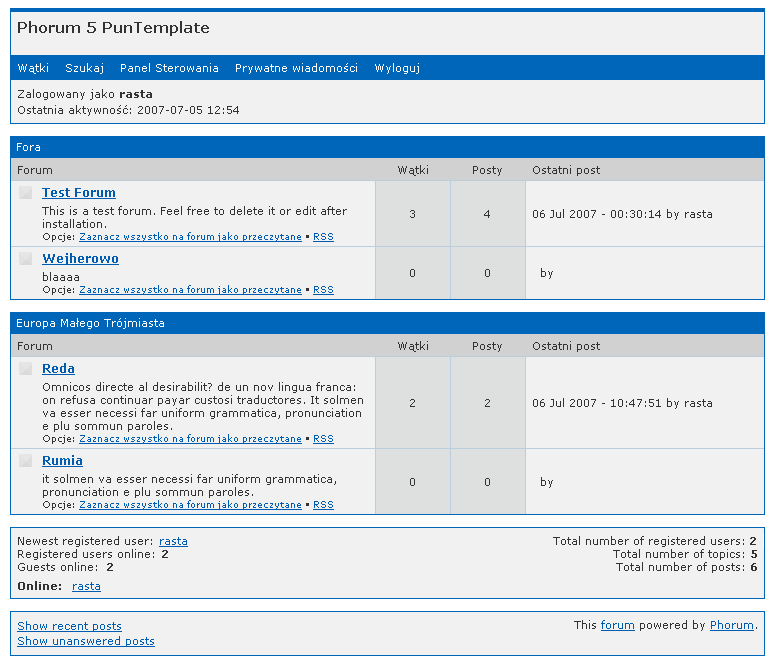This screenshot has height=662, width=778.
Task: Show recent posts
Action: coord(69,626)
